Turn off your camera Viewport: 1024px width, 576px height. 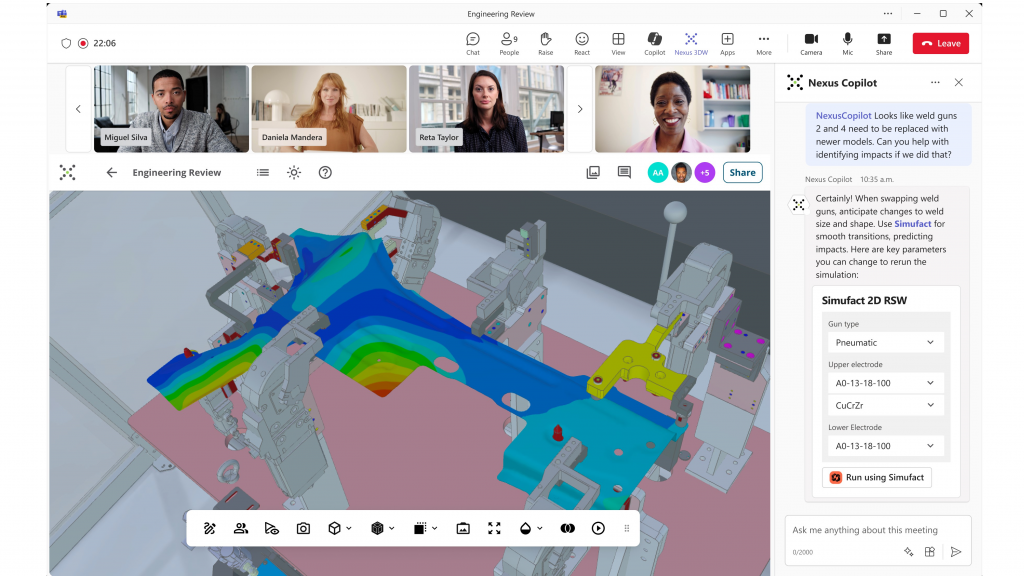click(x=811, y=42)
